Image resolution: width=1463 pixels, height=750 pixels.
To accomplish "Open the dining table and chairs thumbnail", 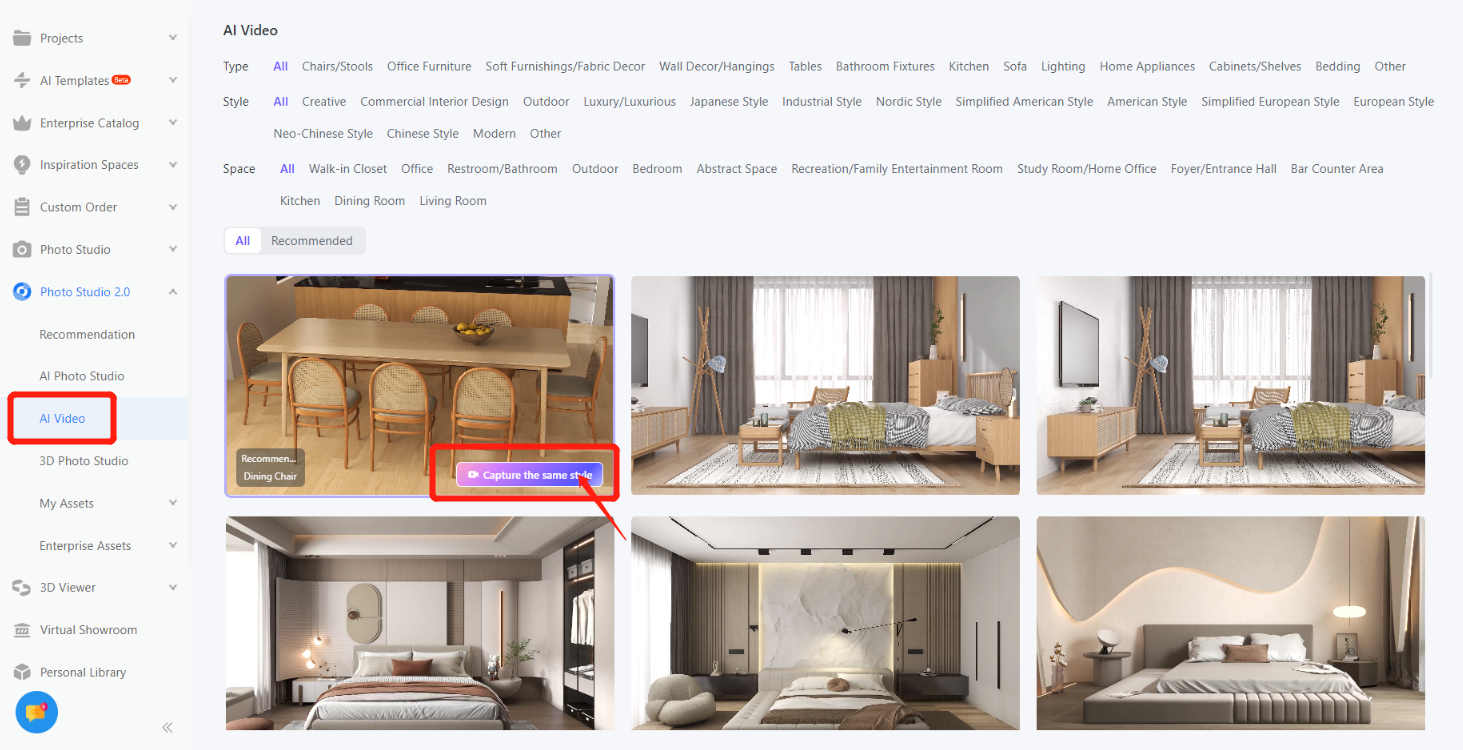I will [x=420, y=385].
